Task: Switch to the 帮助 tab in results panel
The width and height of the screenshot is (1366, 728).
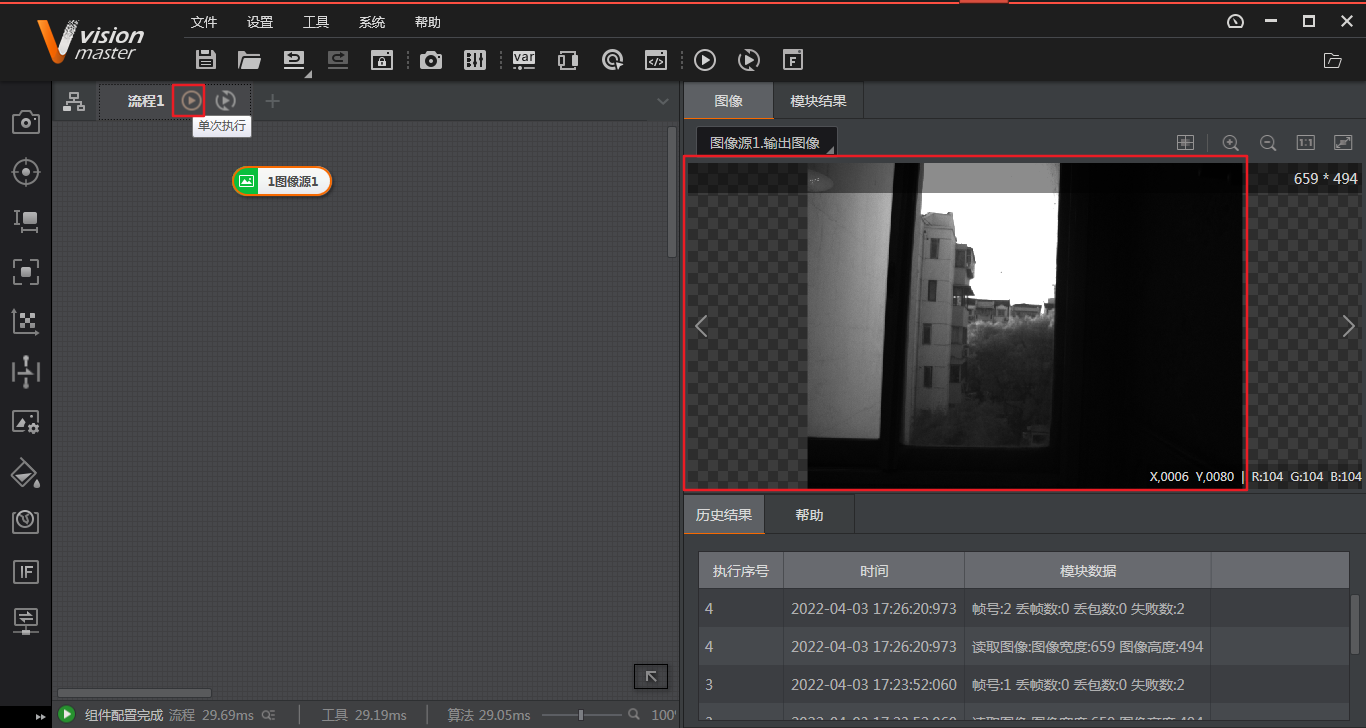Action: pyautogui.click(x=809, y=514)
